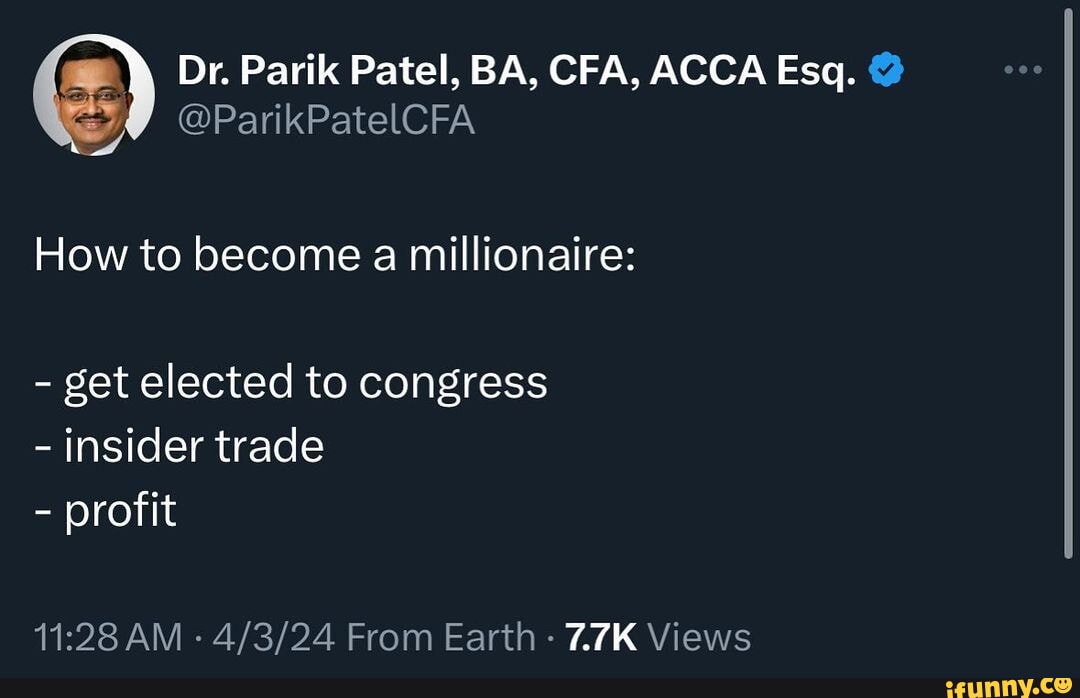Click the 'insider trade' line
This screenshot has height=698, width=1080.
click(x=193, y=445)
